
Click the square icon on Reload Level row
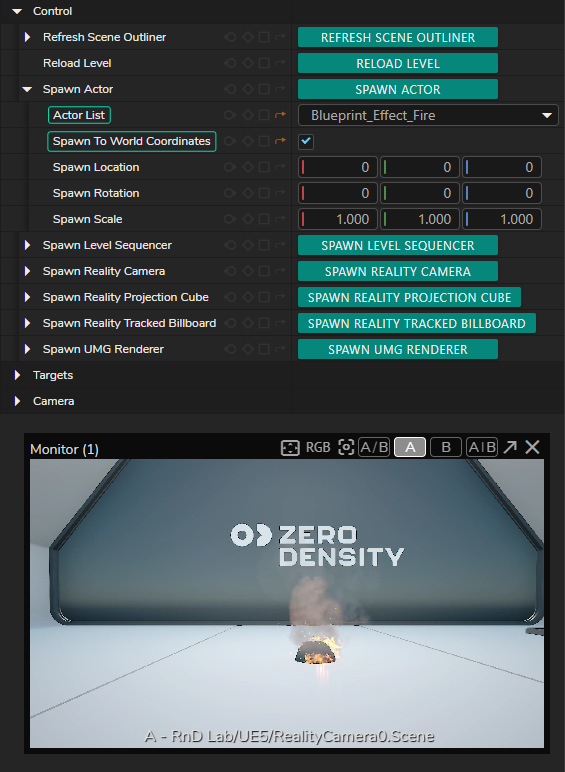[264, 64]
